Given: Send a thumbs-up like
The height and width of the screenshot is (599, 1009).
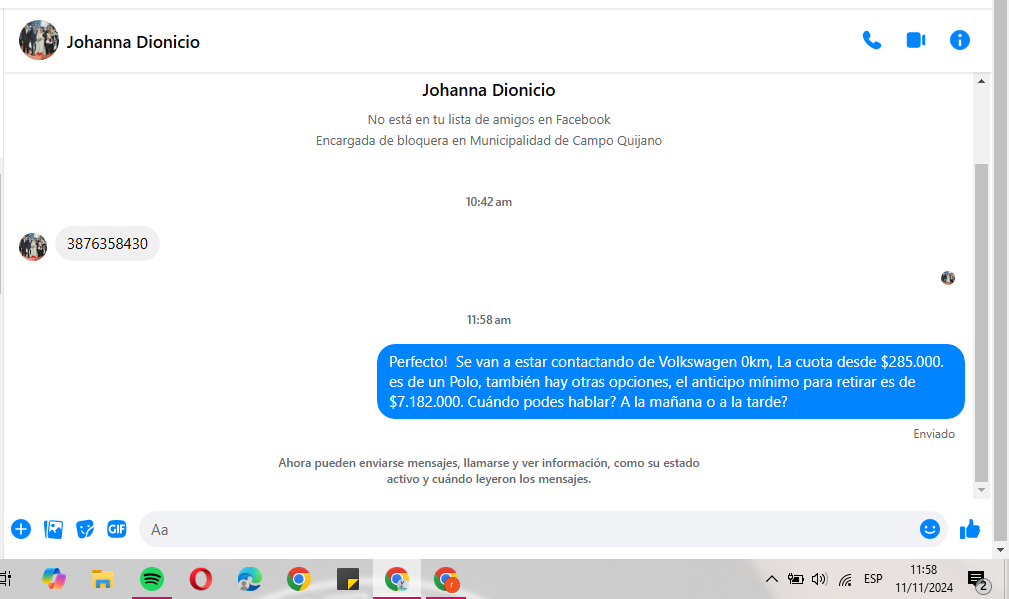Looking at the screenshot, I should (x=969, y=529).
